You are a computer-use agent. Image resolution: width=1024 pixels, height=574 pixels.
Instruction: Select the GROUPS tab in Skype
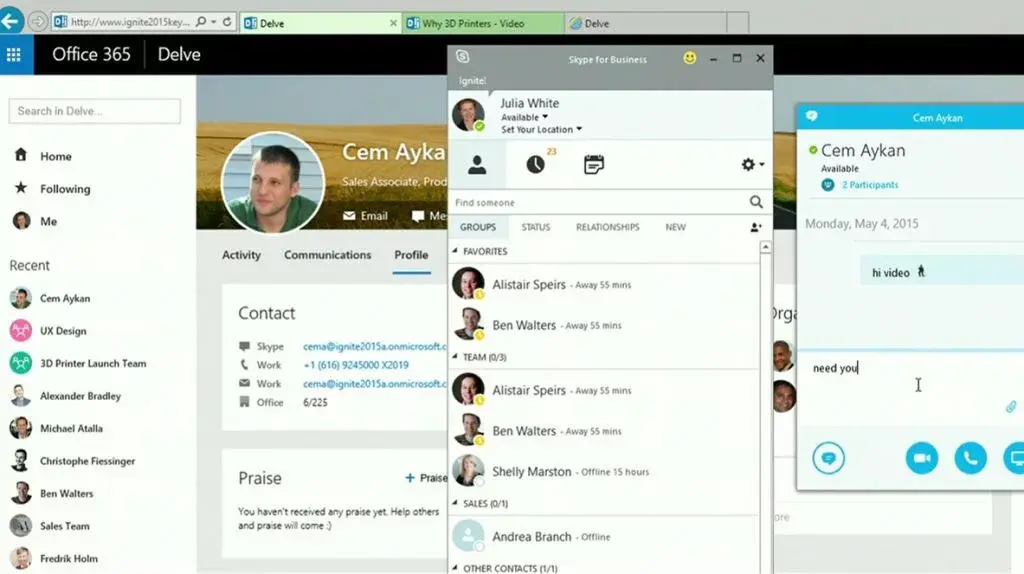click(x=477, y=227)
